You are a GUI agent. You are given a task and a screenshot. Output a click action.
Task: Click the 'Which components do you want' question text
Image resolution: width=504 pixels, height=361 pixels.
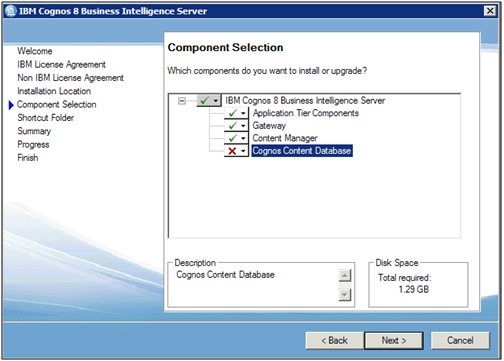[x=267, y=71]
